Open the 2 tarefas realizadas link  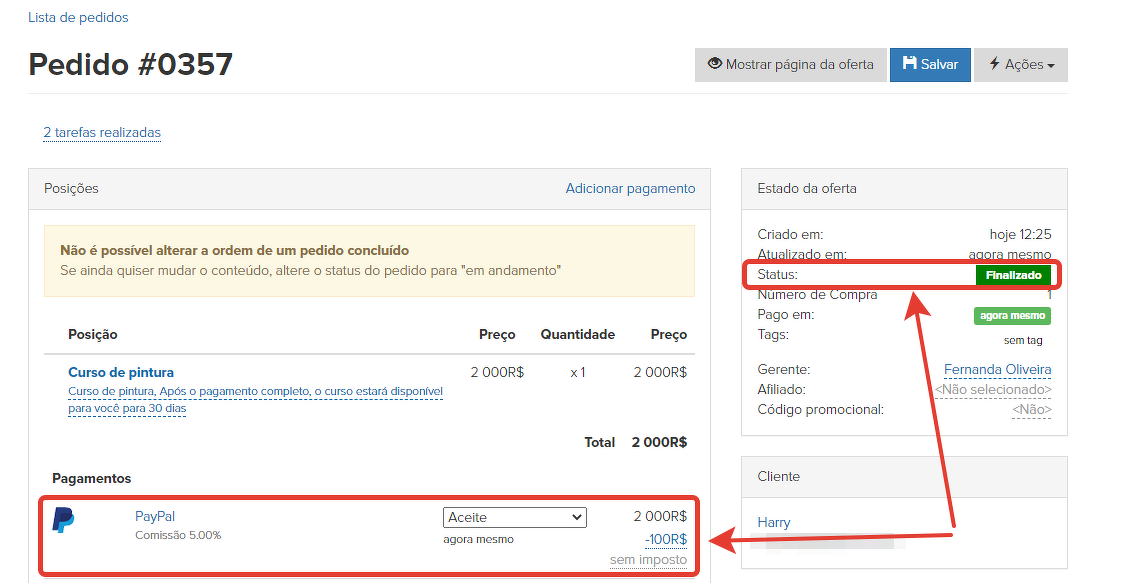click(102, 133)
